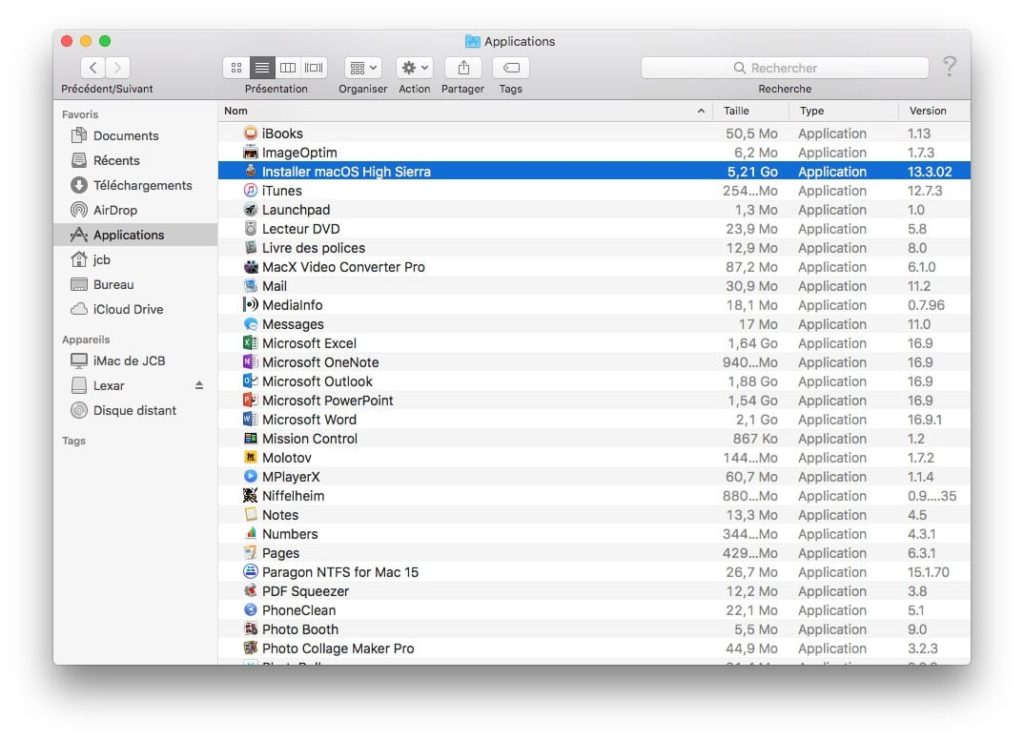Image resolution: width=1024 pixels, height=741 pixels.
Task: Go forward with the Suivant arrow
Action: click(118, 67)
